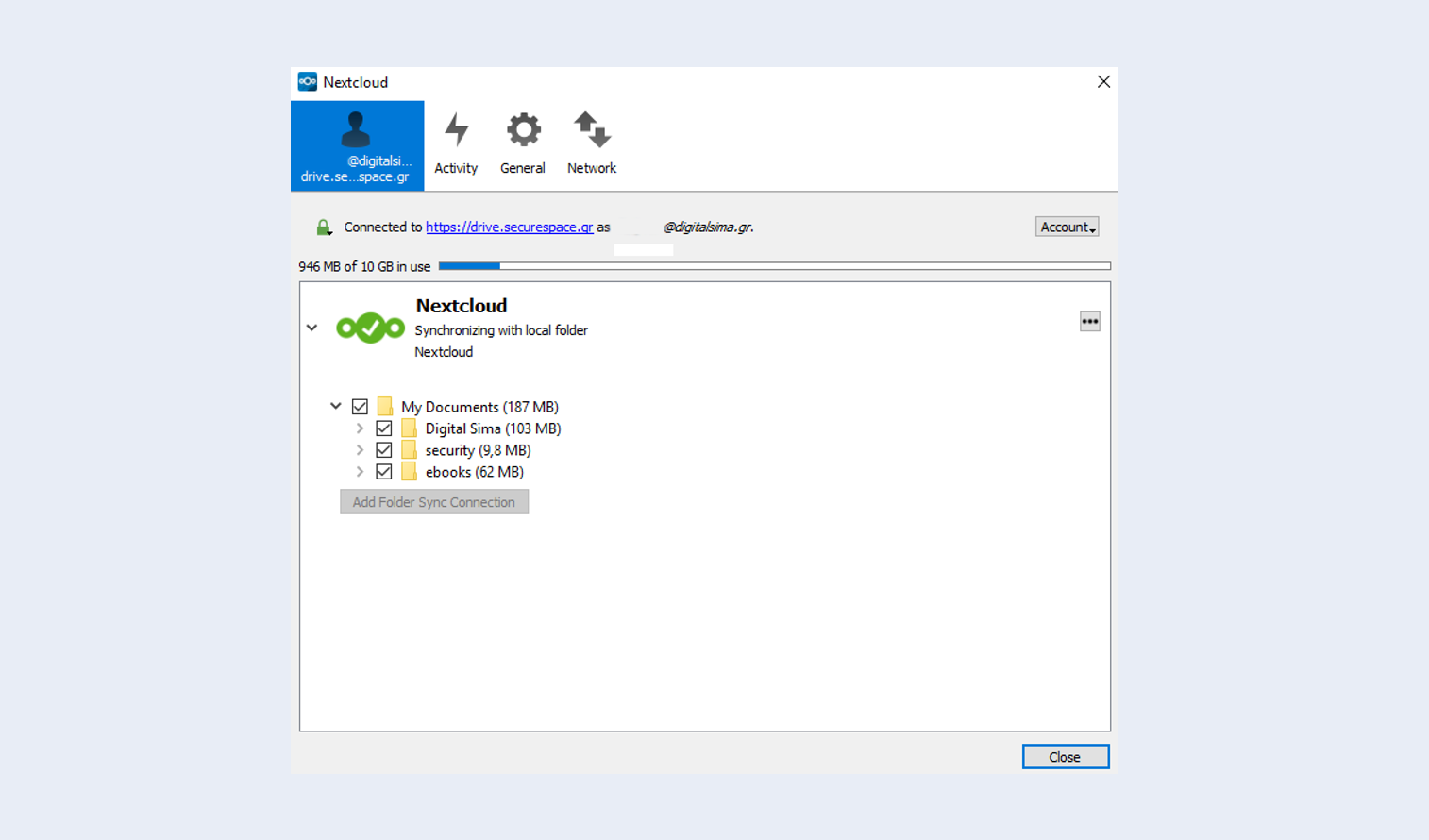The height and width of the screenshot is (840, 1429).
Task: Collapse the My Documents tree node
Action: 335,406
